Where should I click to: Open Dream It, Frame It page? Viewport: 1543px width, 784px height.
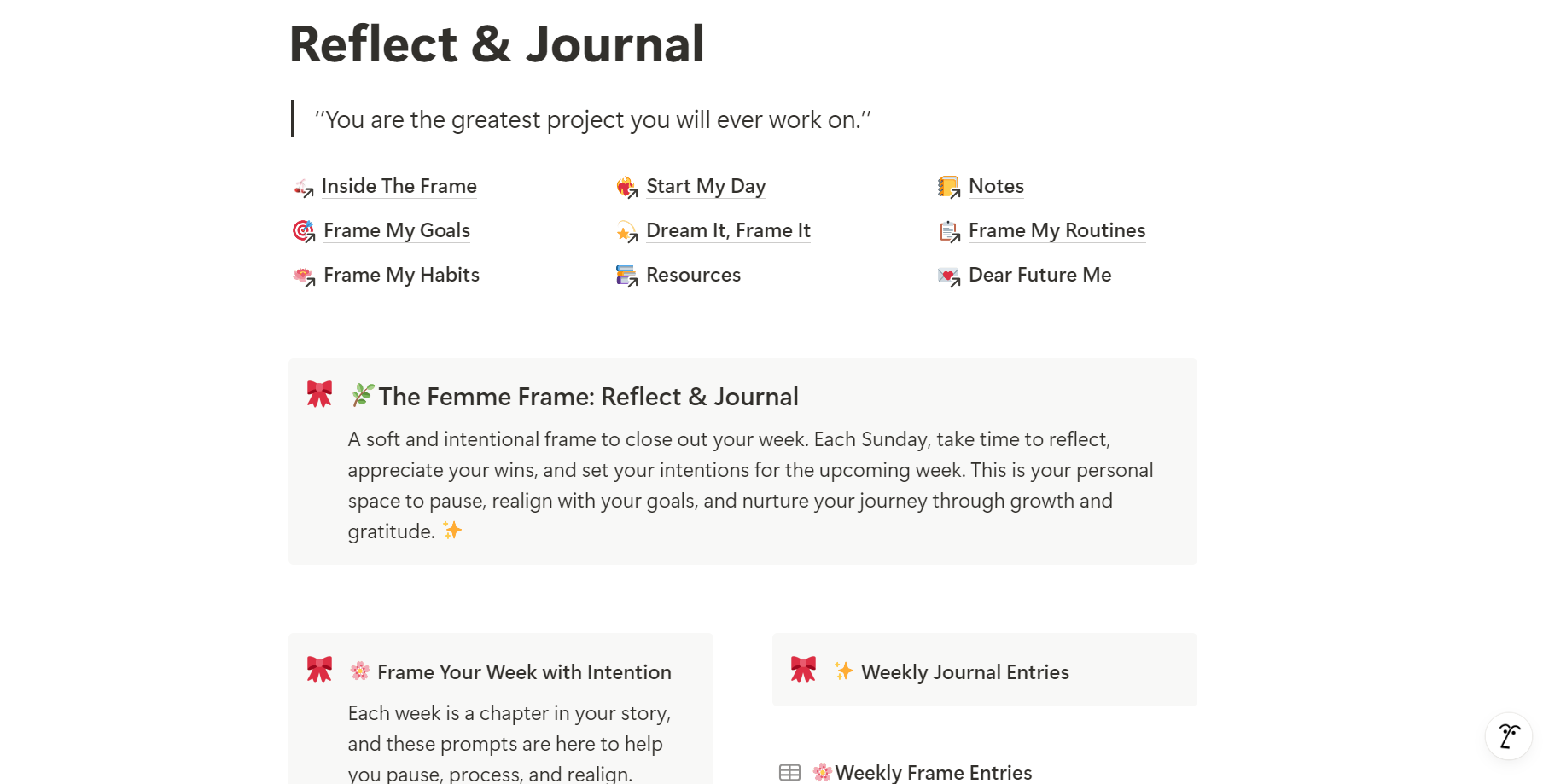point(728,230)
